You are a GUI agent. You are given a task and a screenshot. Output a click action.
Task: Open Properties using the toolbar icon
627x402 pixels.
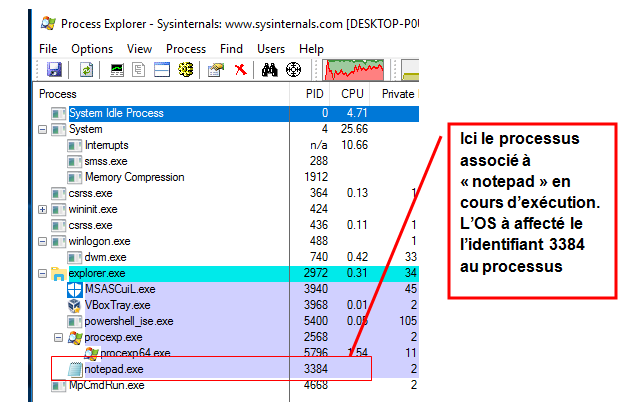click(x=215, y=69)
